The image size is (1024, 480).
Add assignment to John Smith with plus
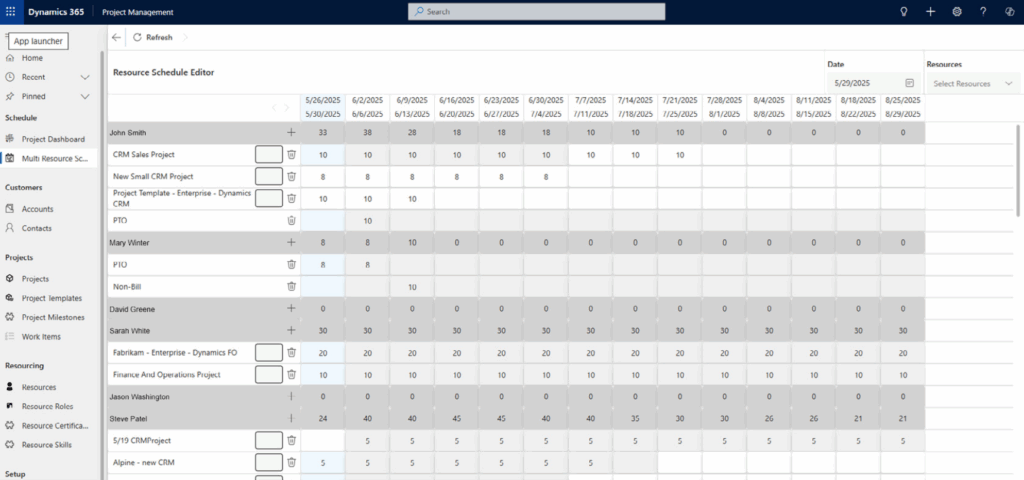pyautogui.click(x=292, y=132)
